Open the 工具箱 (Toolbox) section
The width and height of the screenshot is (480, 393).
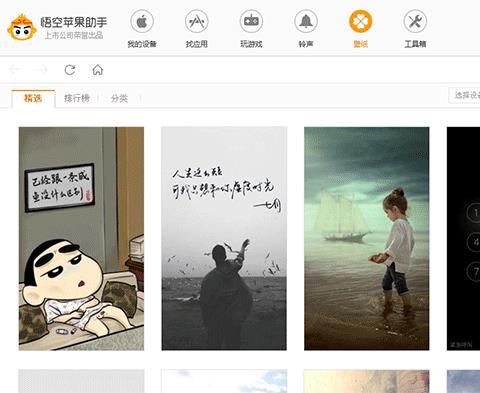point(415,29)
